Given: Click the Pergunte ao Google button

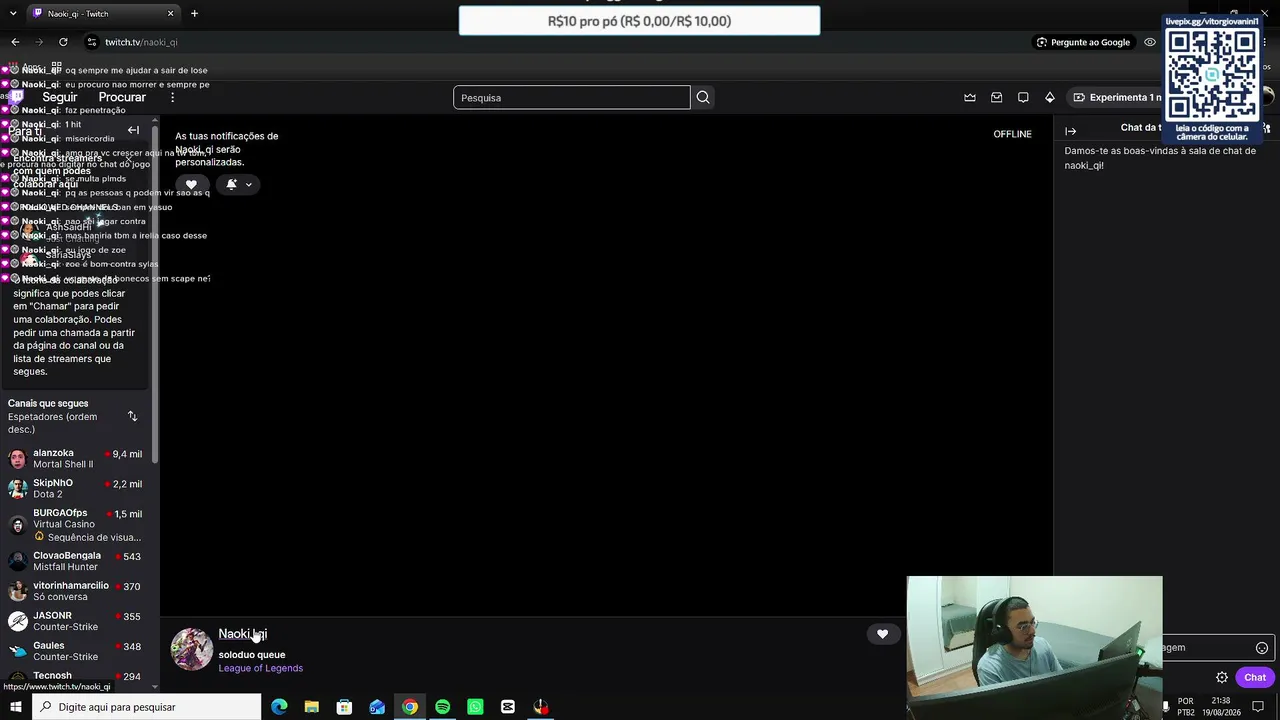Looking at the screenshot, I should 1083,42.
